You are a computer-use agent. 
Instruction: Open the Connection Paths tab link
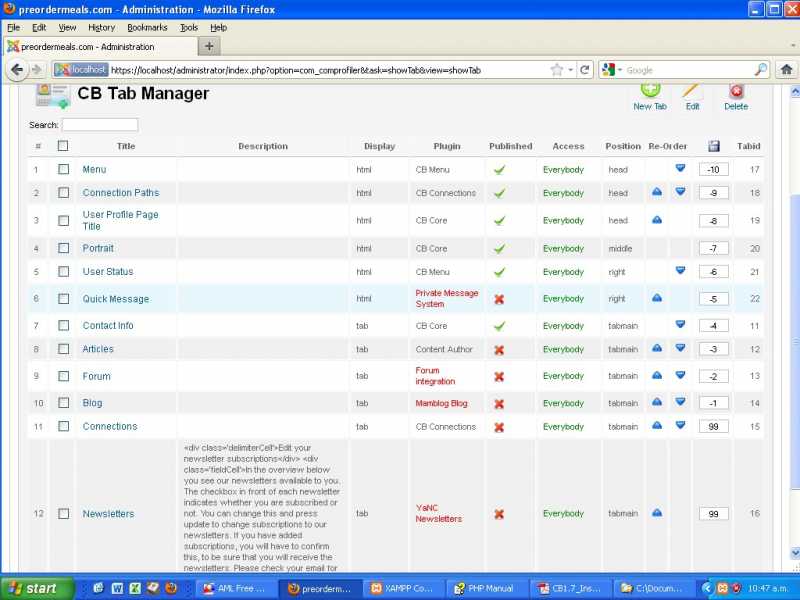click(x=121, y=192)
